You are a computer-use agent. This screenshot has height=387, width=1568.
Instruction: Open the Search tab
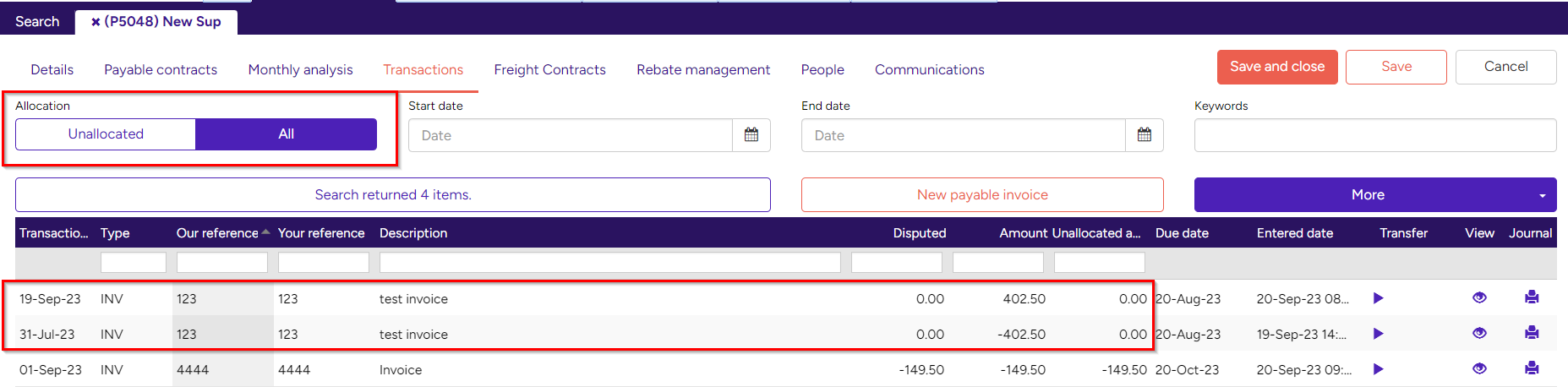37,22
